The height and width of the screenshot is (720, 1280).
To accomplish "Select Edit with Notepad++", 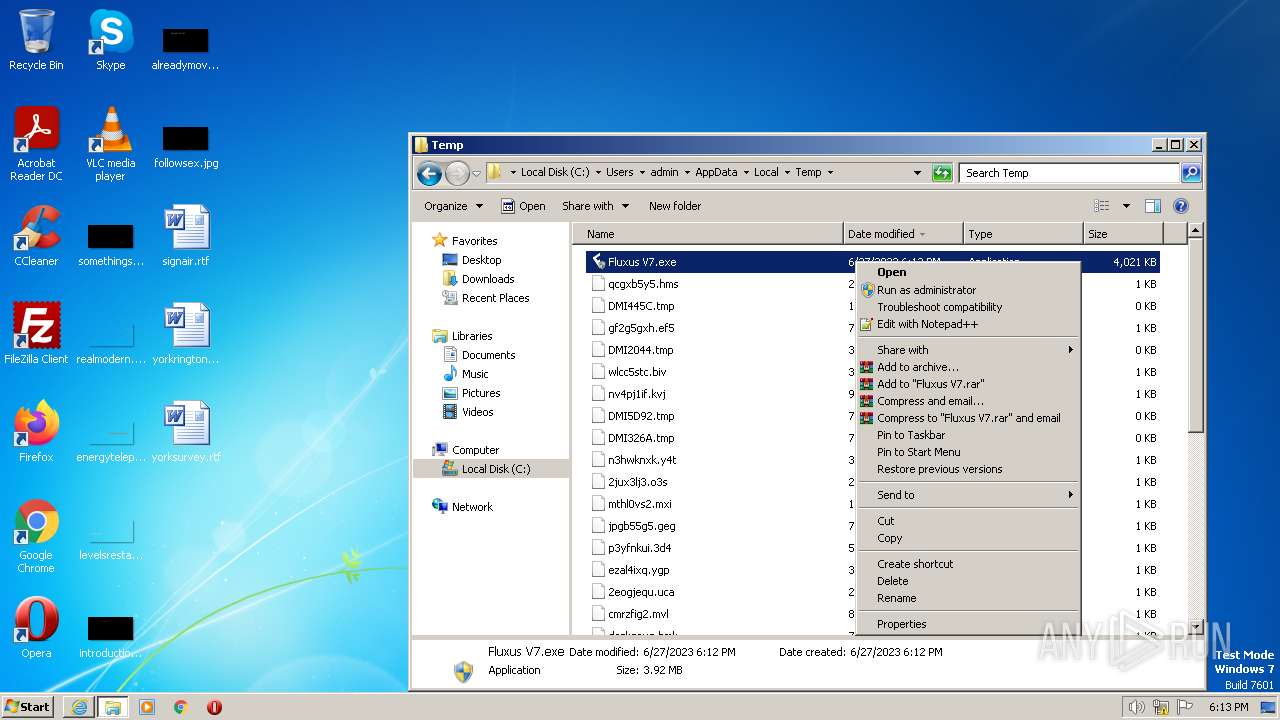I will click(968, 324).
